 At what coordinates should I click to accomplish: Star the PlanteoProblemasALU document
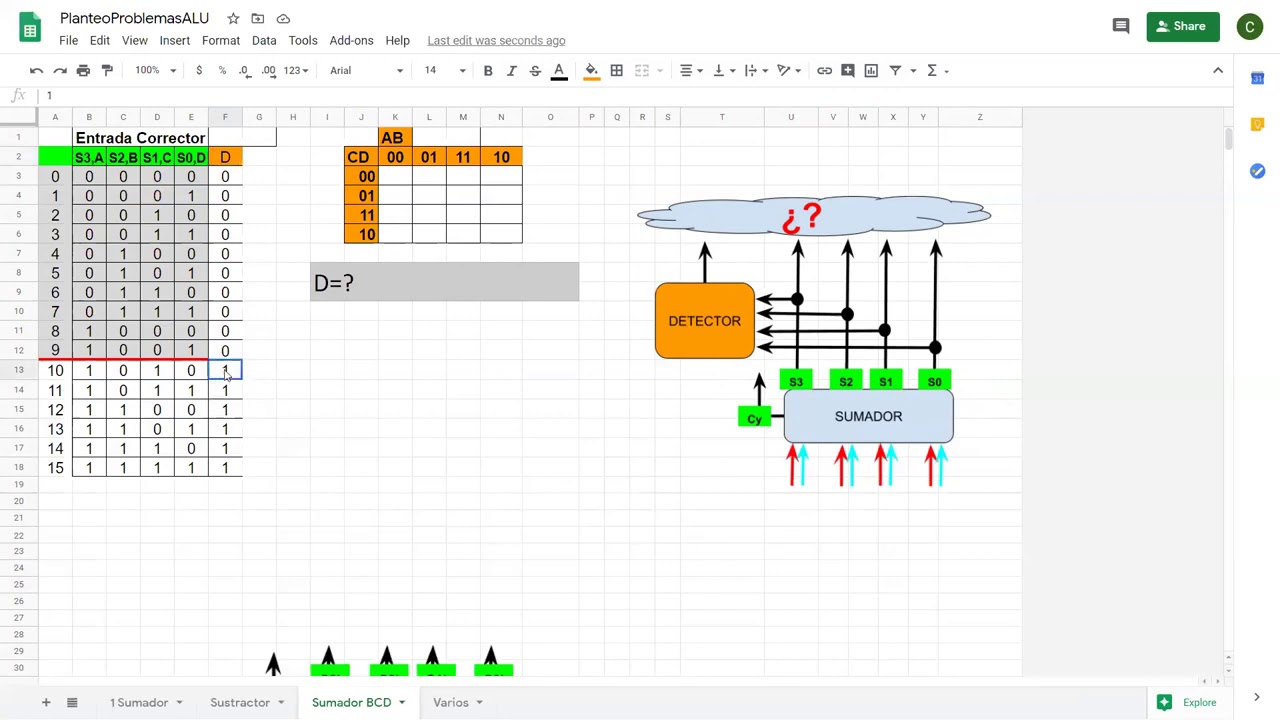click(233, 18)
